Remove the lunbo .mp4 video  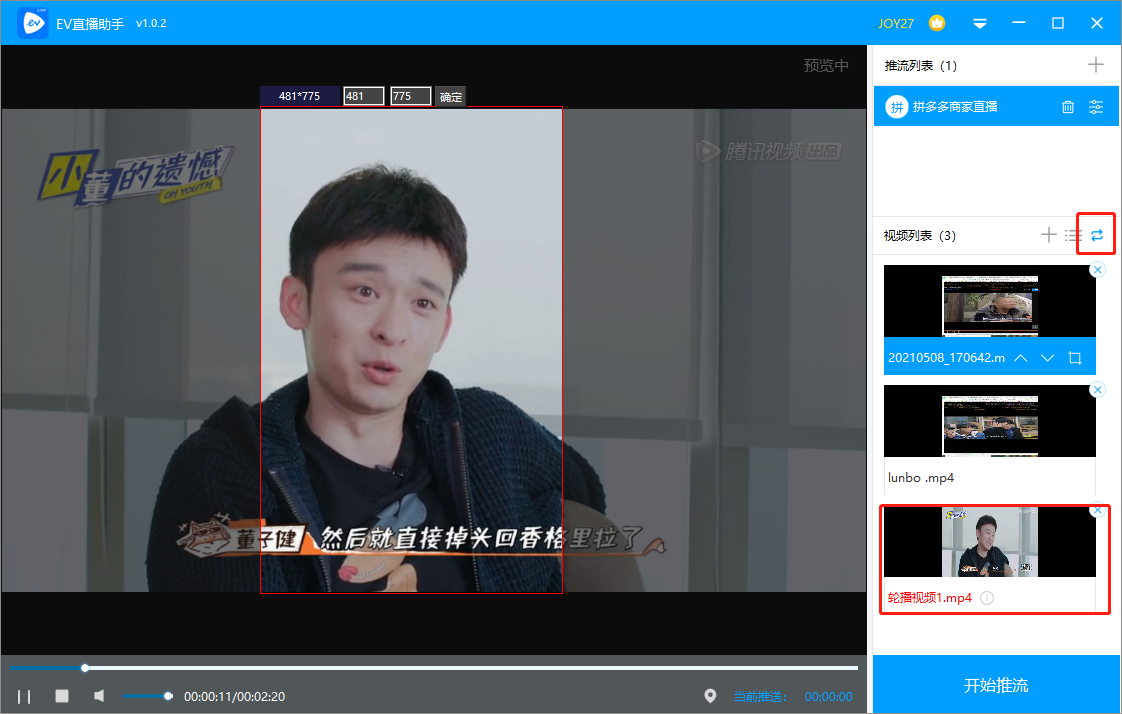(x=1097, y=390)
